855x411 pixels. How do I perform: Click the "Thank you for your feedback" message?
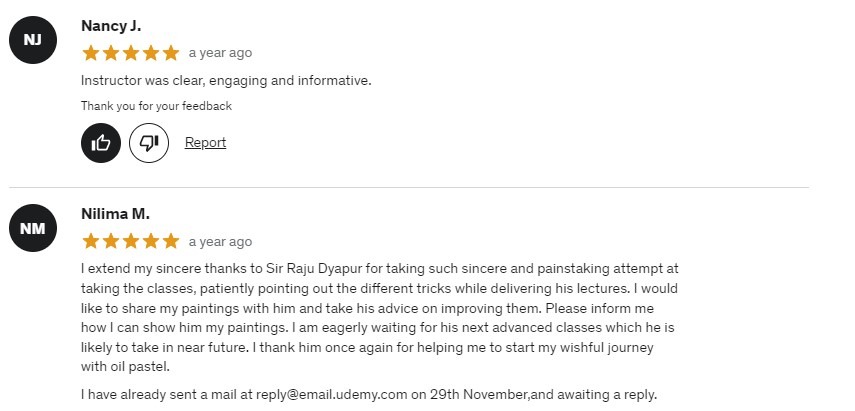(x=156, y=106)
